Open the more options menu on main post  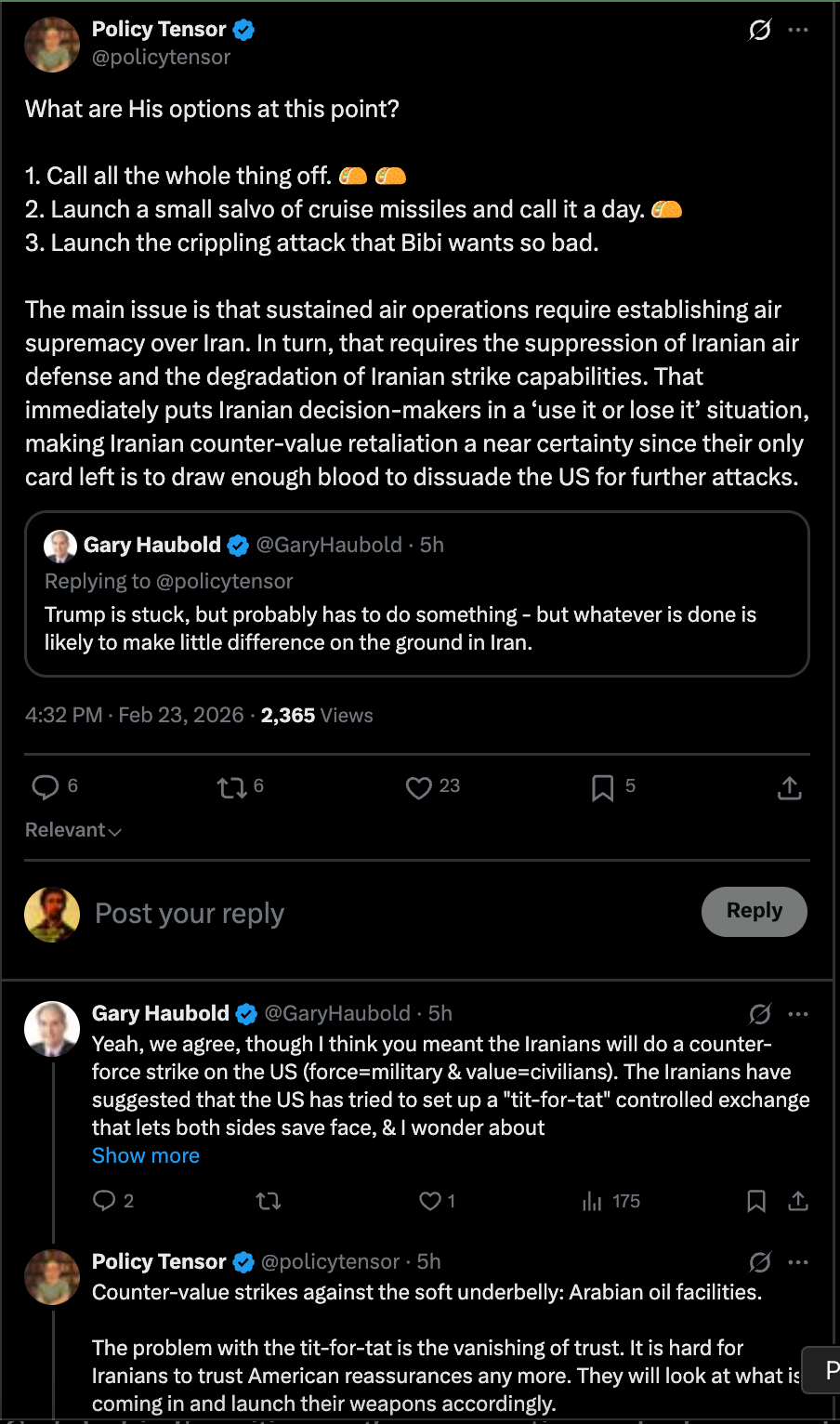[797, 31]
